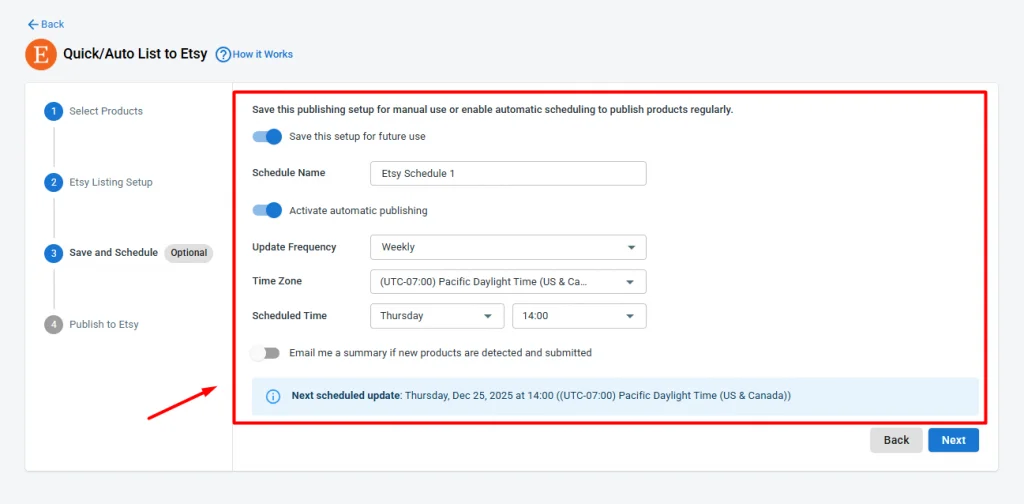Click the info icon beside Next scheduled update
This screenshot has width=1024, height=504.
point(273,396)
